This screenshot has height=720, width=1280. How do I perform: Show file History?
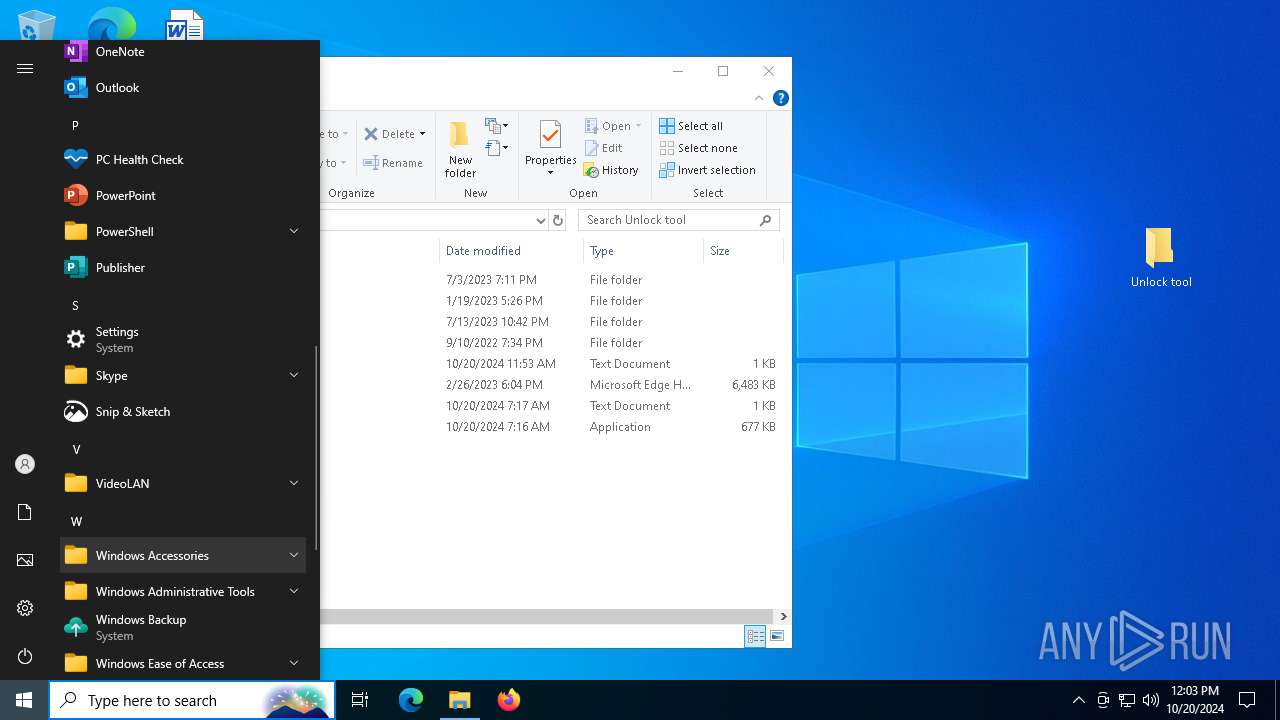[611, 170]
